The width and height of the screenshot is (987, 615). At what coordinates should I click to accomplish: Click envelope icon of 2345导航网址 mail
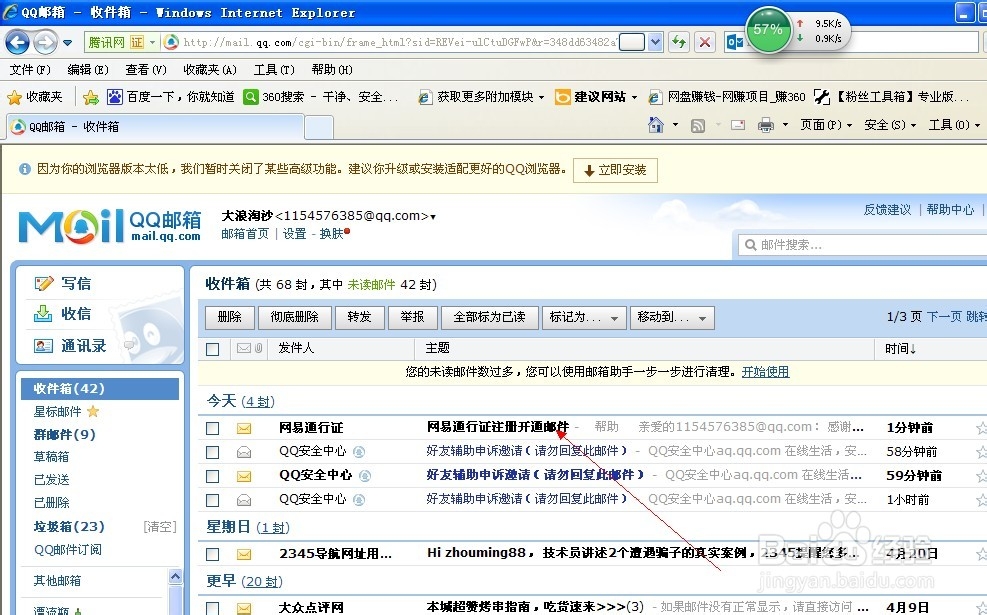click(244, 554)
